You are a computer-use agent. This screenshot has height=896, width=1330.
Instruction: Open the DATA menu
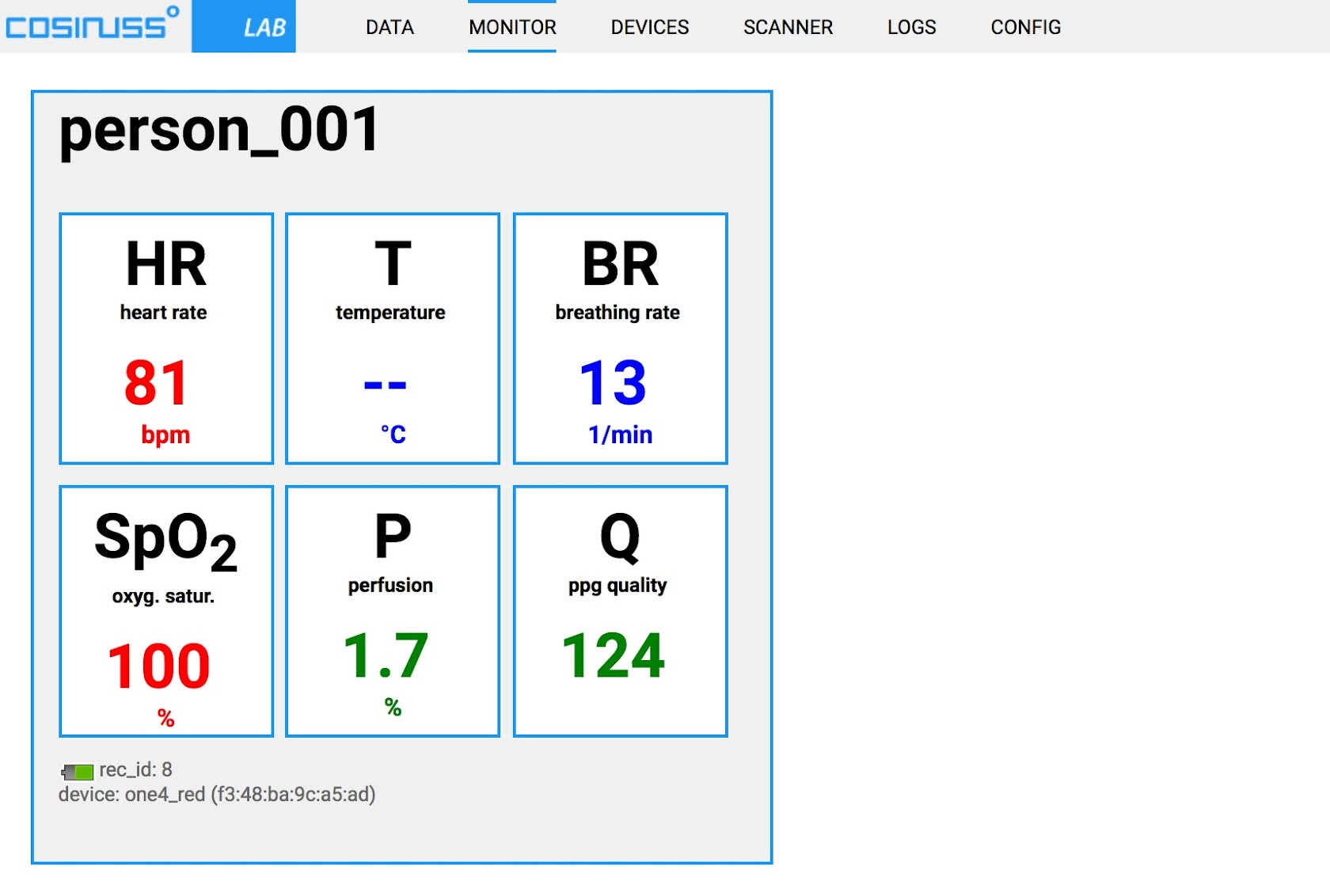[389, 27]
